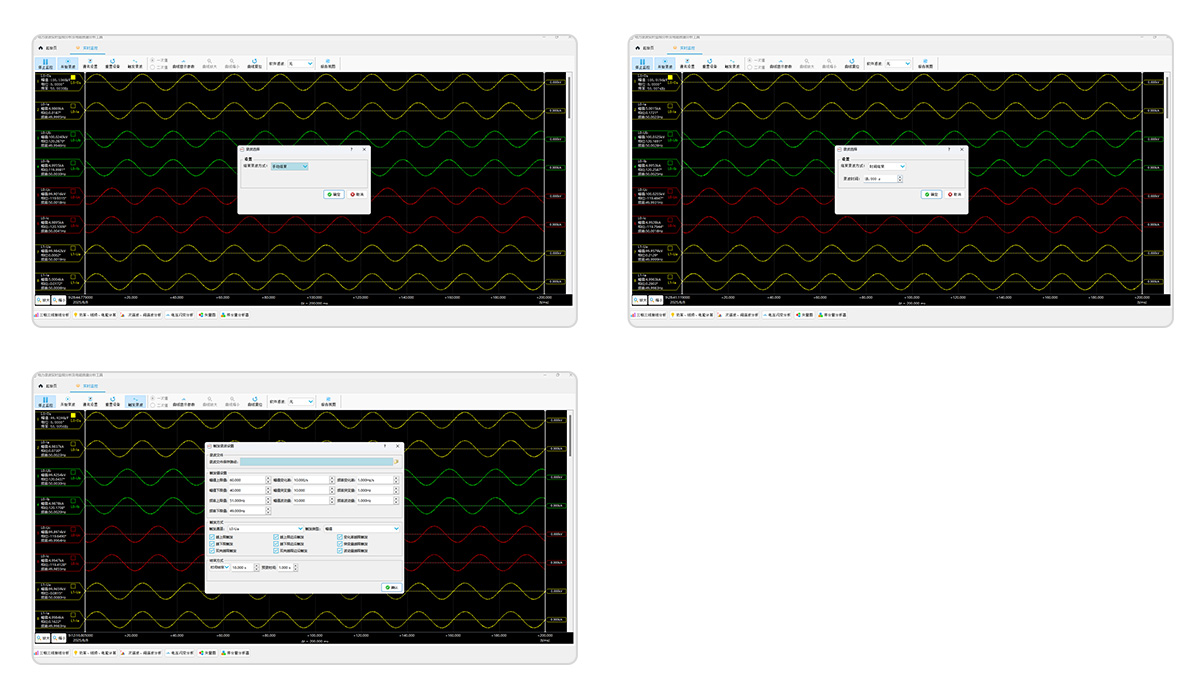Click the recording file save path input field

coord(316,462)
